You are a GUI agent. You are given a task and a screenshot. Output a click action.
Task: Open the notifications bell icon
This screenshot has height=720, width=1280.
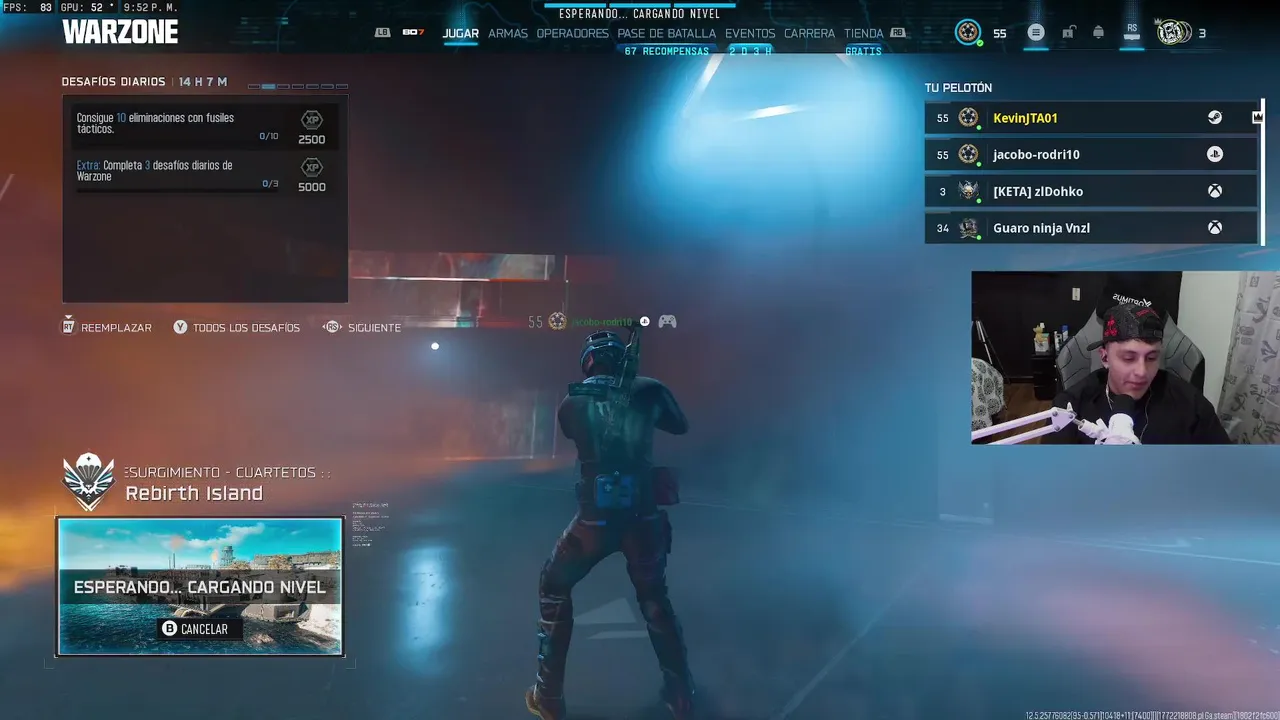[x=1098, y=33]
